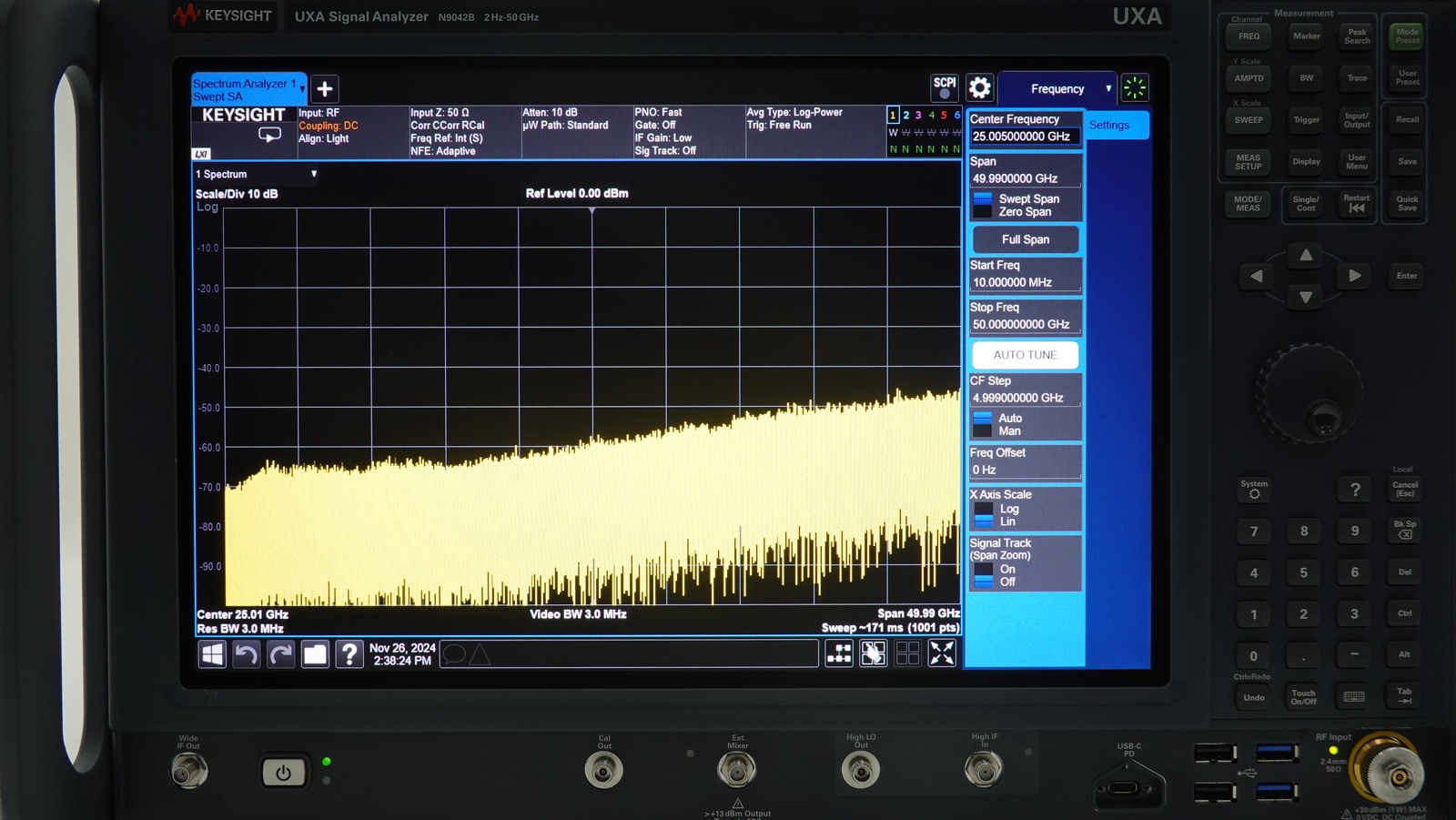Open on-screen help question mark icon

tap(349, 653)
